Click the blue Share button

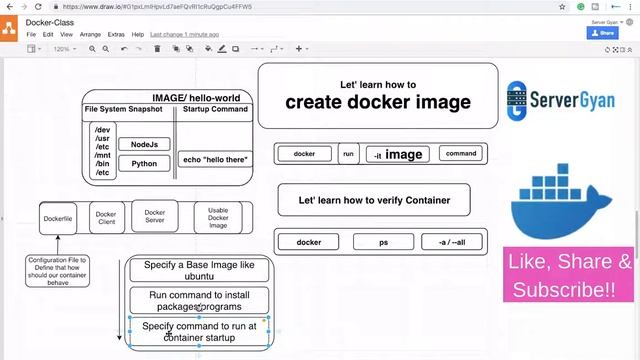click(x=602, y=33)
